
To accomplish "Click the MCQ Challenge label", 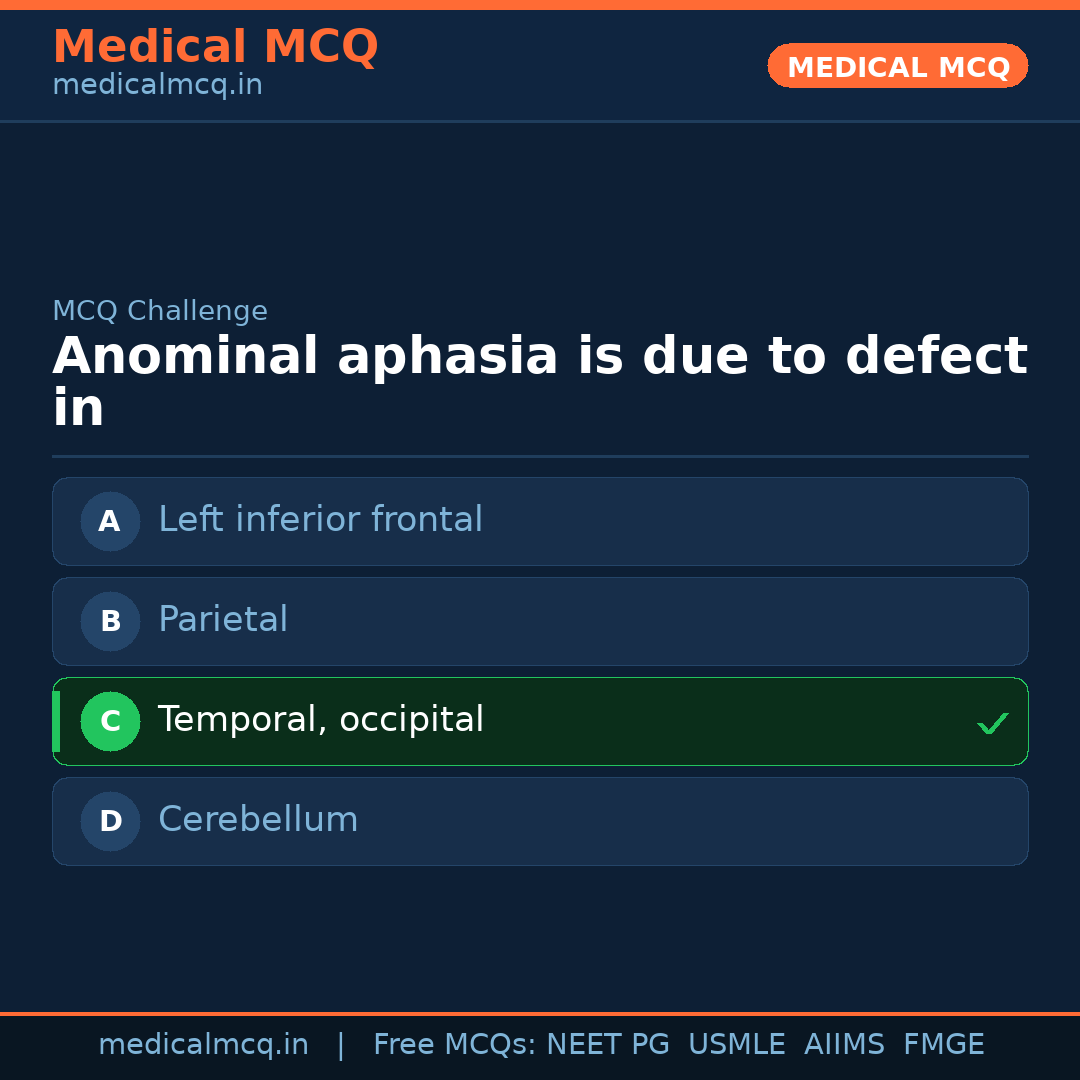I will (160, 311).
